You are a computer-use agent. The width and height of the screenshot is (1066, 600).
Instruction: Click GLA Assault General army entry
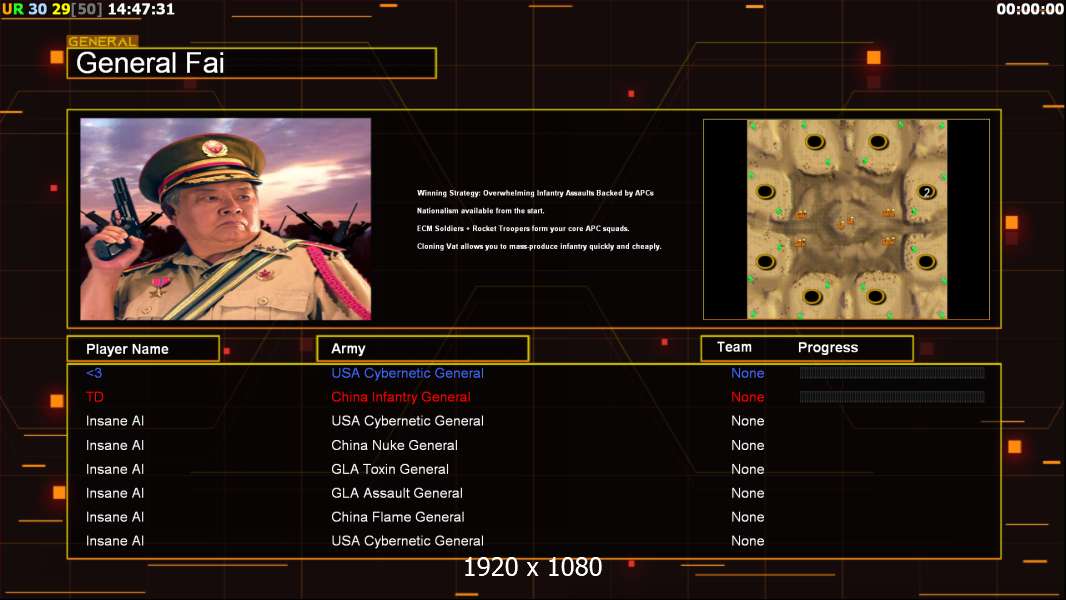click(396, 493)
